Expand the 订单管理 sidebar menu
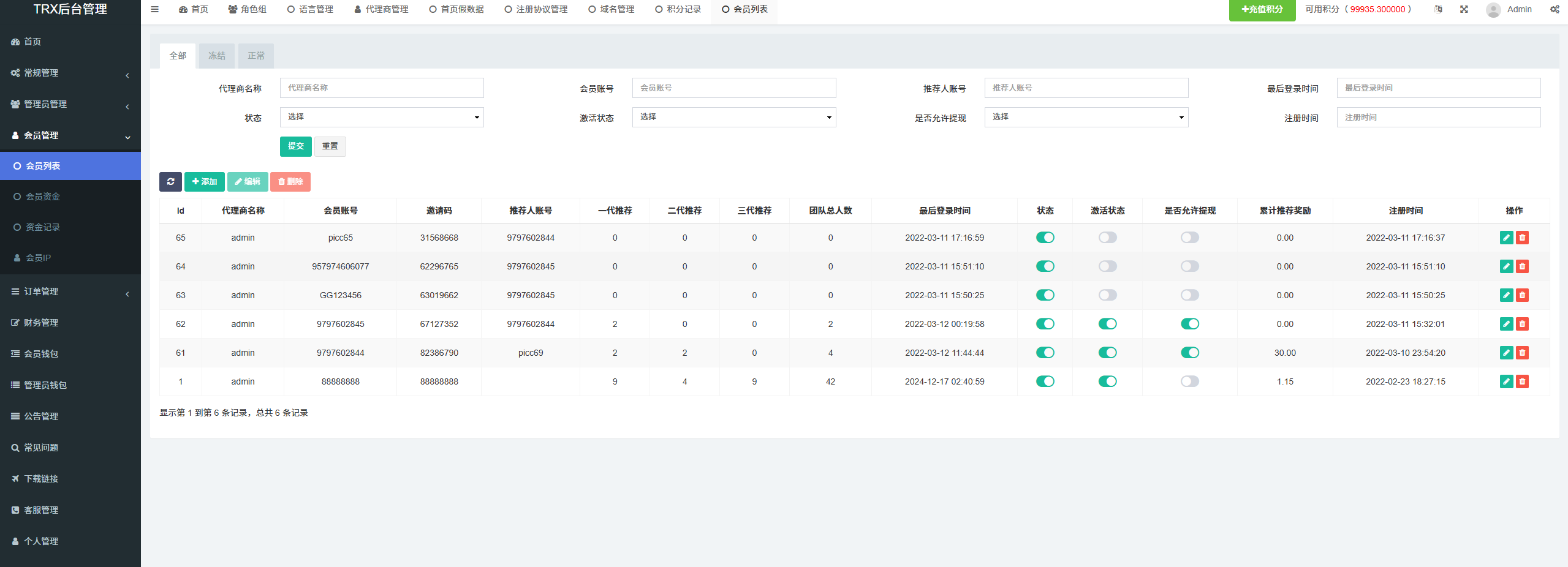The height and width of the screenshot is (567, 1568). click(x=70, y=291)
